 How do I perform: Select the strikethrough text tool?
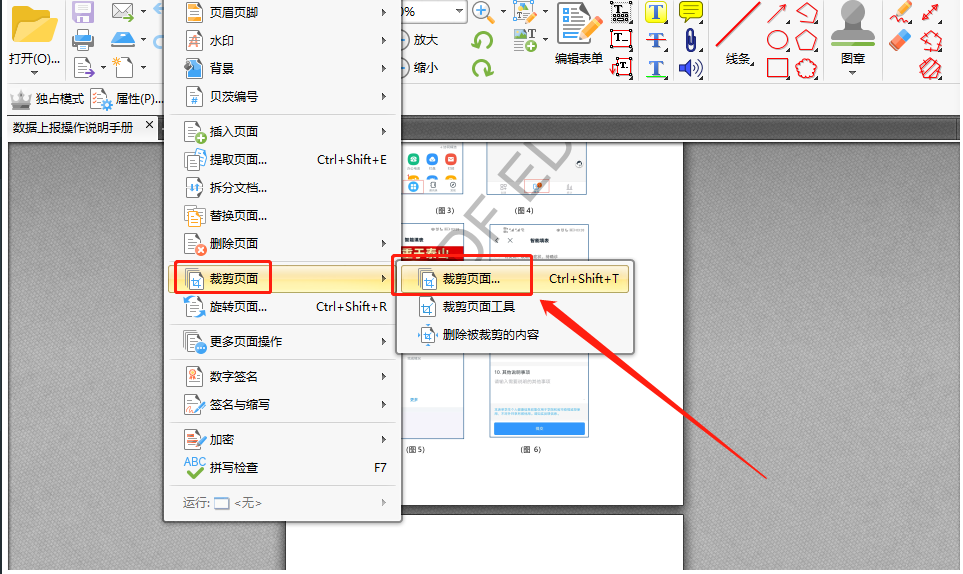[x=657, y=41]
